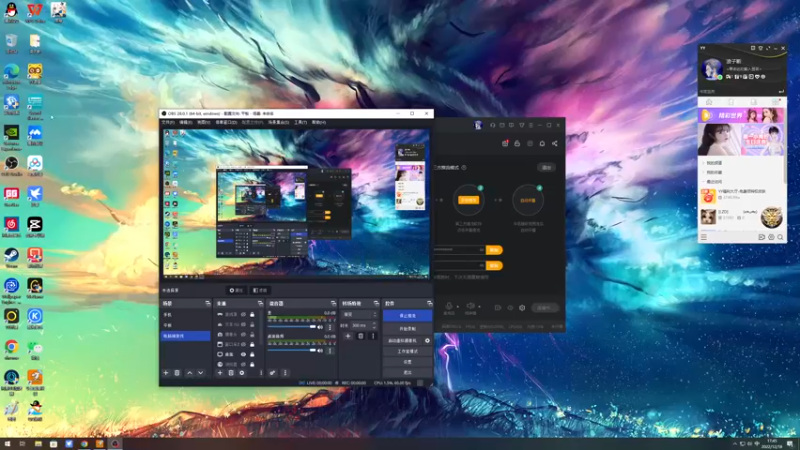Add a new source in OBS Sources panel

coord(220,373)
